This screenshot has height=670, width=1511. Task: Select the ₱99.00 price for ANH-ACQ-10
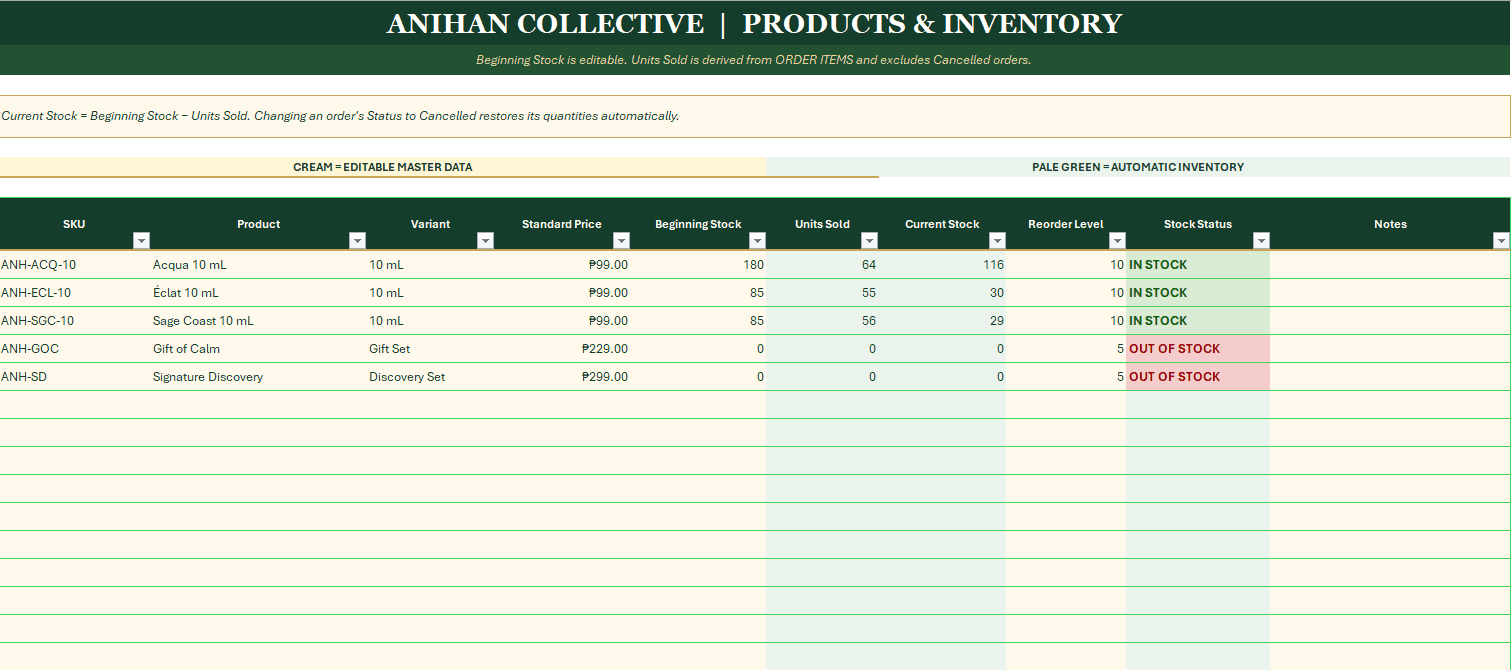tap(562, 265)
